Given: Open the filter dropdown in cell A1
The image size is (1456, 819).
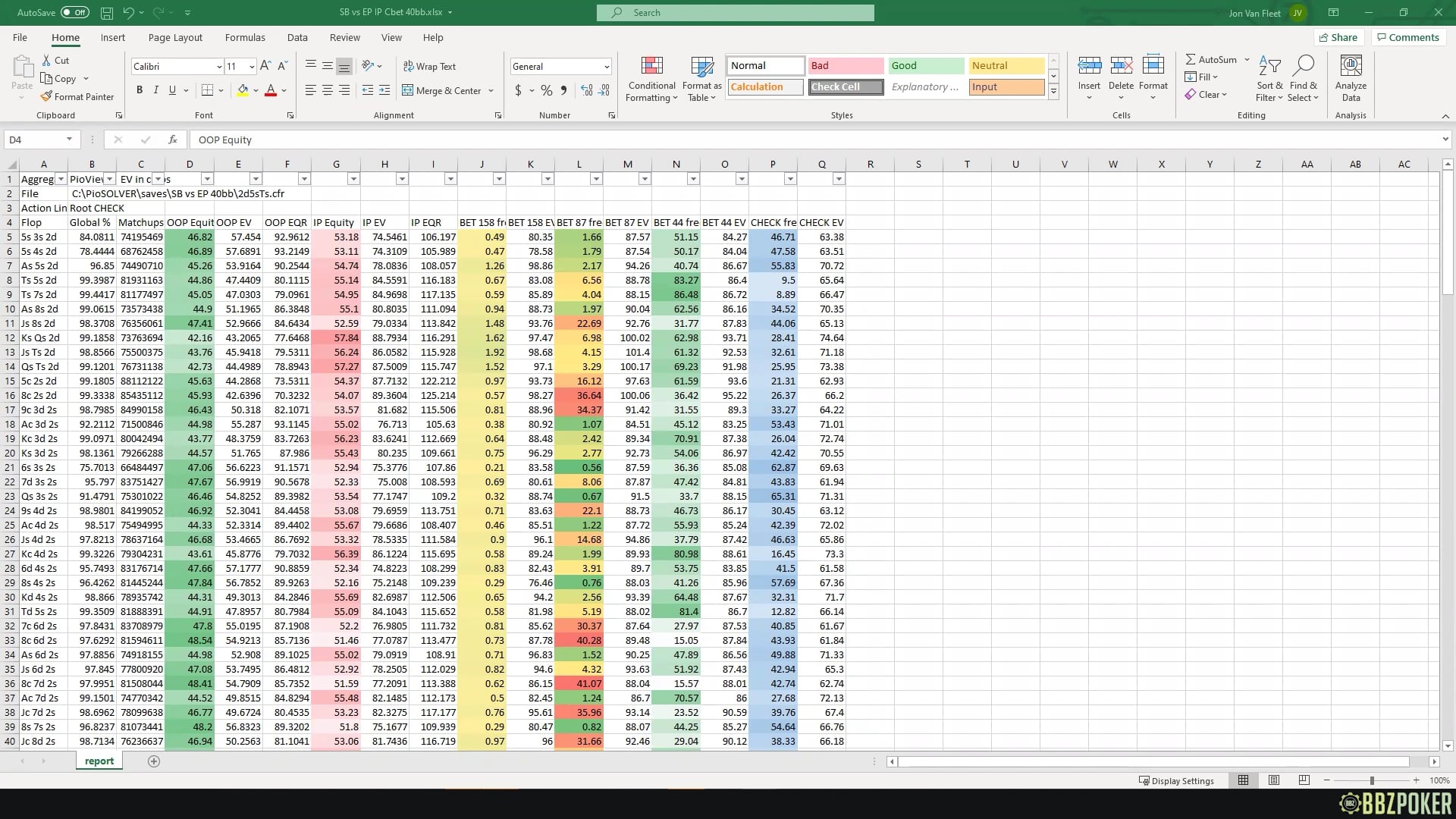Looking at the screenshot, I should pyautogui.click(x=61, y=179).
